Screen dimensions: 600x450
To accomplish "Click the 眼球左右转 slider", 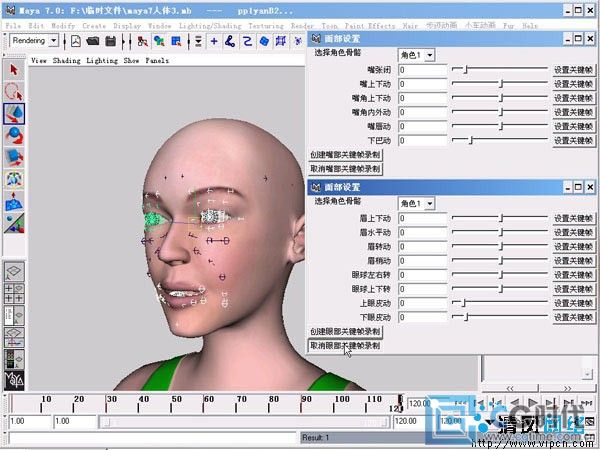I will (x=500, y=275).
